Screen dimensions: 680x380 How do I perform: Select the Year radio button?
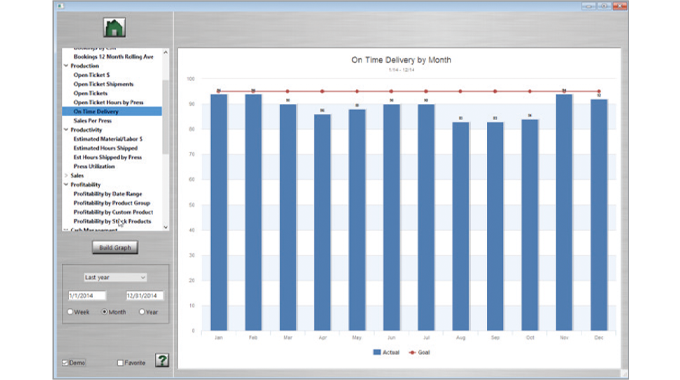[142, 311]
